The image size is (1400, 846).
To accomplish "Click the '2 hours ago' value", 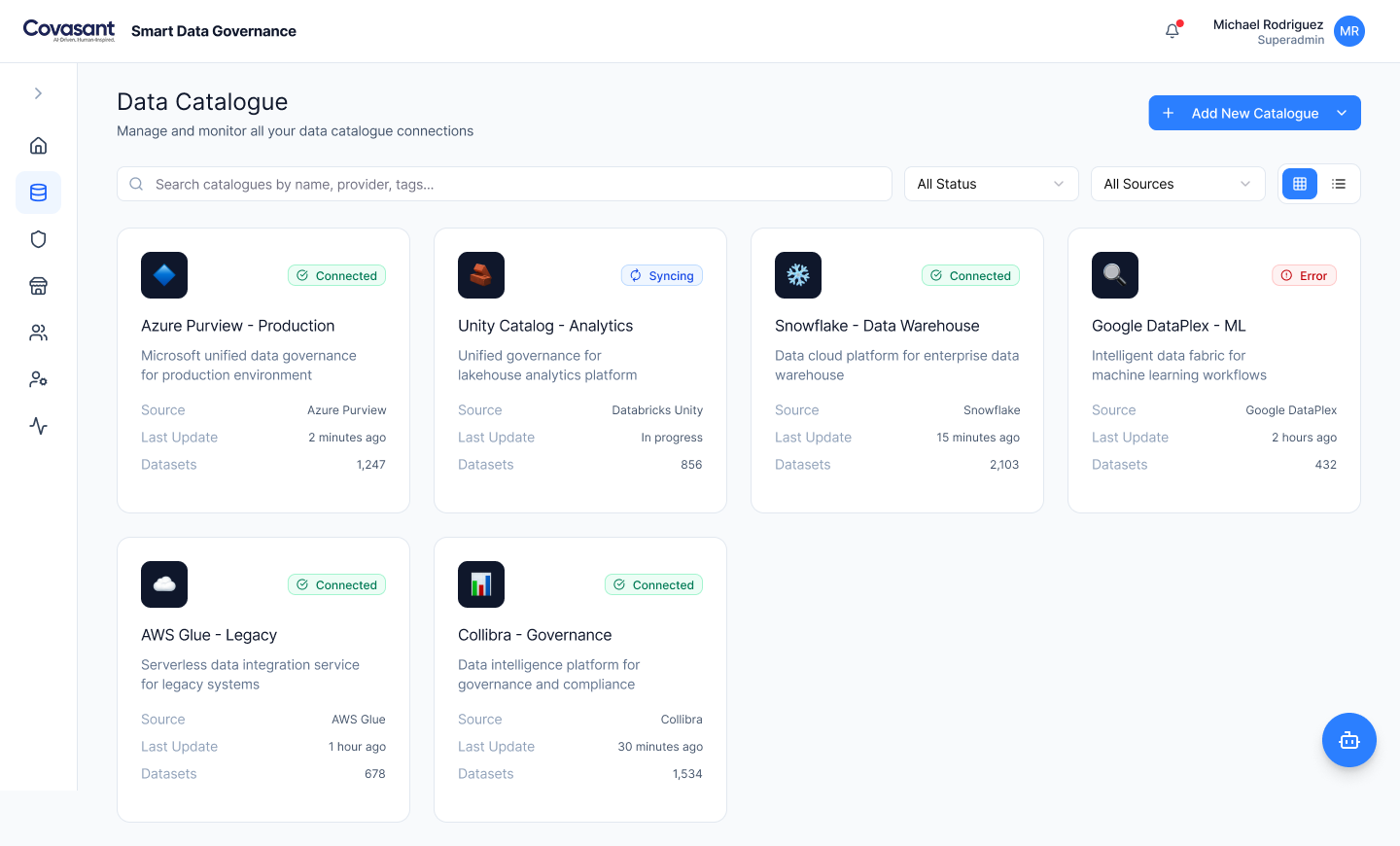I will pos(1304,438).
